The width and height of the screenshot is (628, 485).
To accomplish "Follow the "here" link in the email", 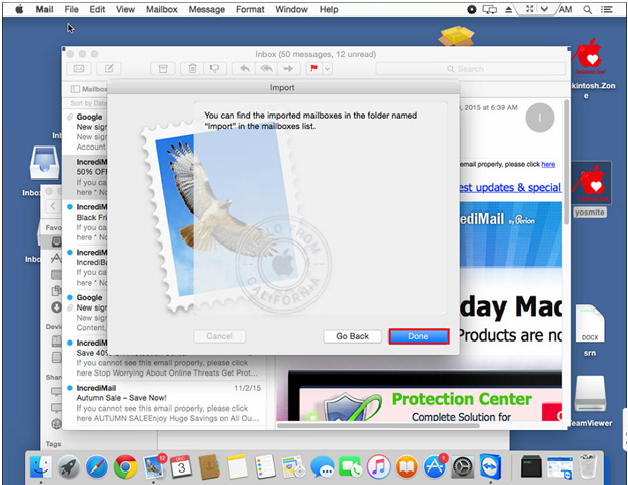I will (x=548, y=163).
